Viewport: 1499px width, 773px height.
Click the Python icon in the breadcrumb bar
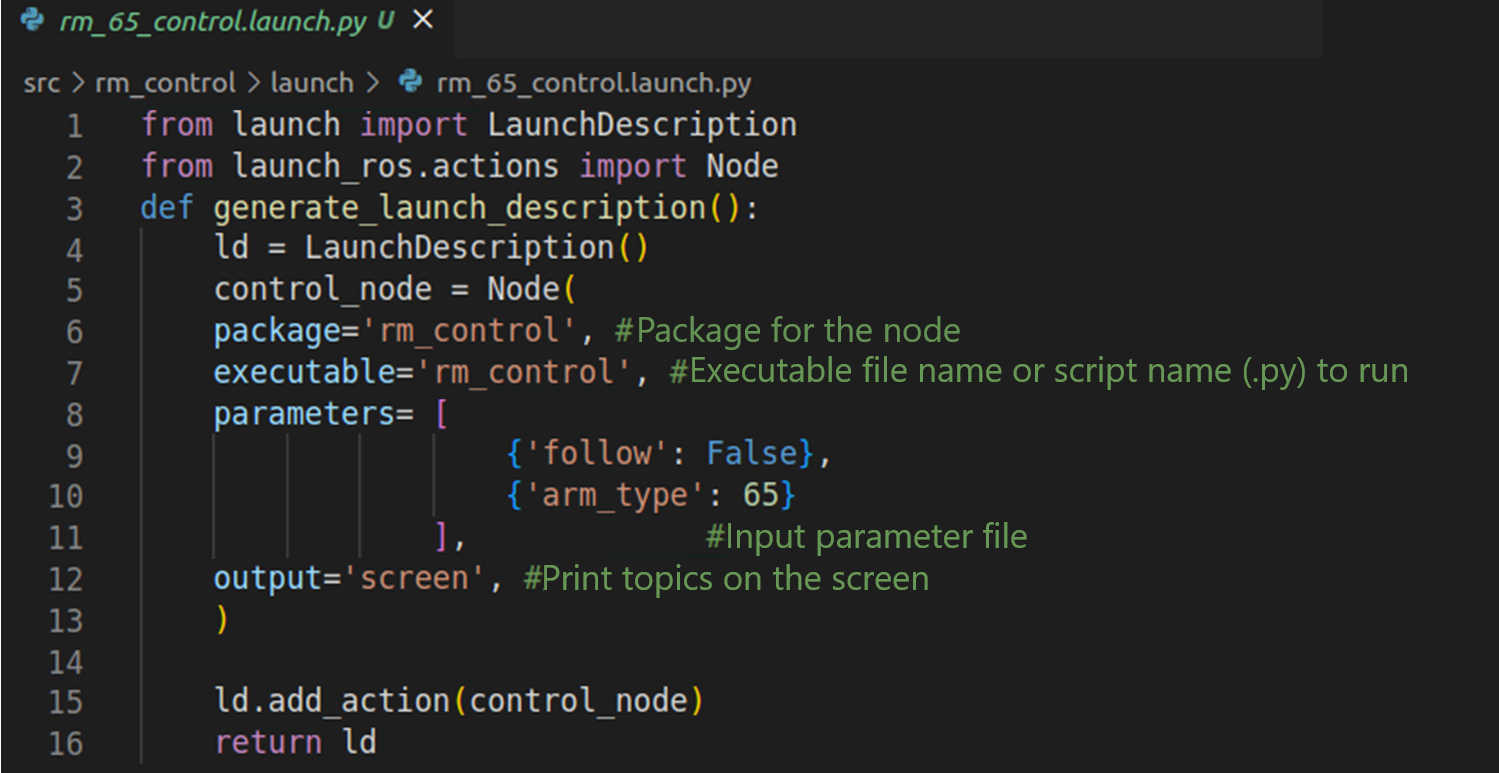pos(410,82)
